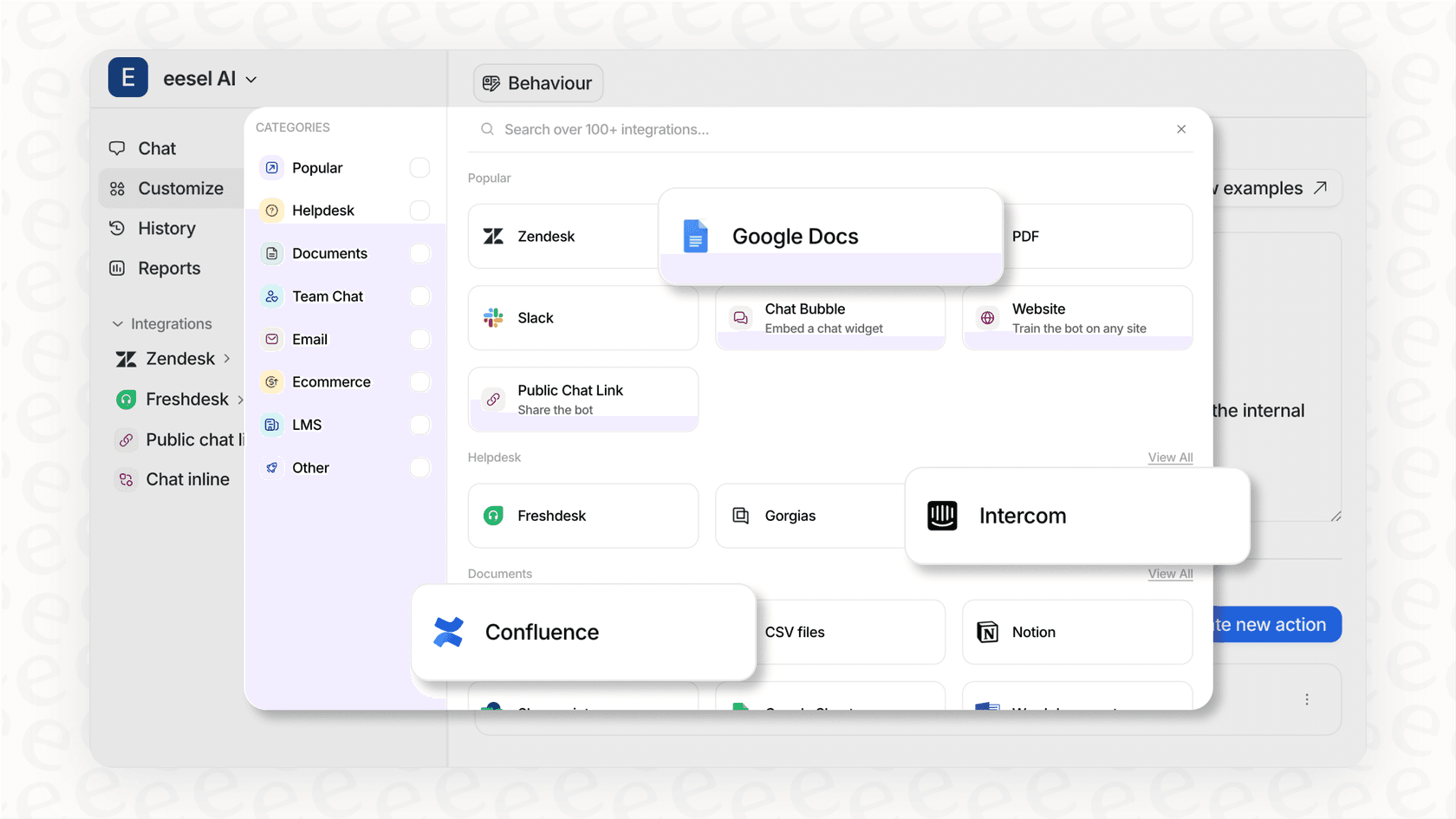Select the Slack integration icon
The image size is (1456, 819).
493,317
